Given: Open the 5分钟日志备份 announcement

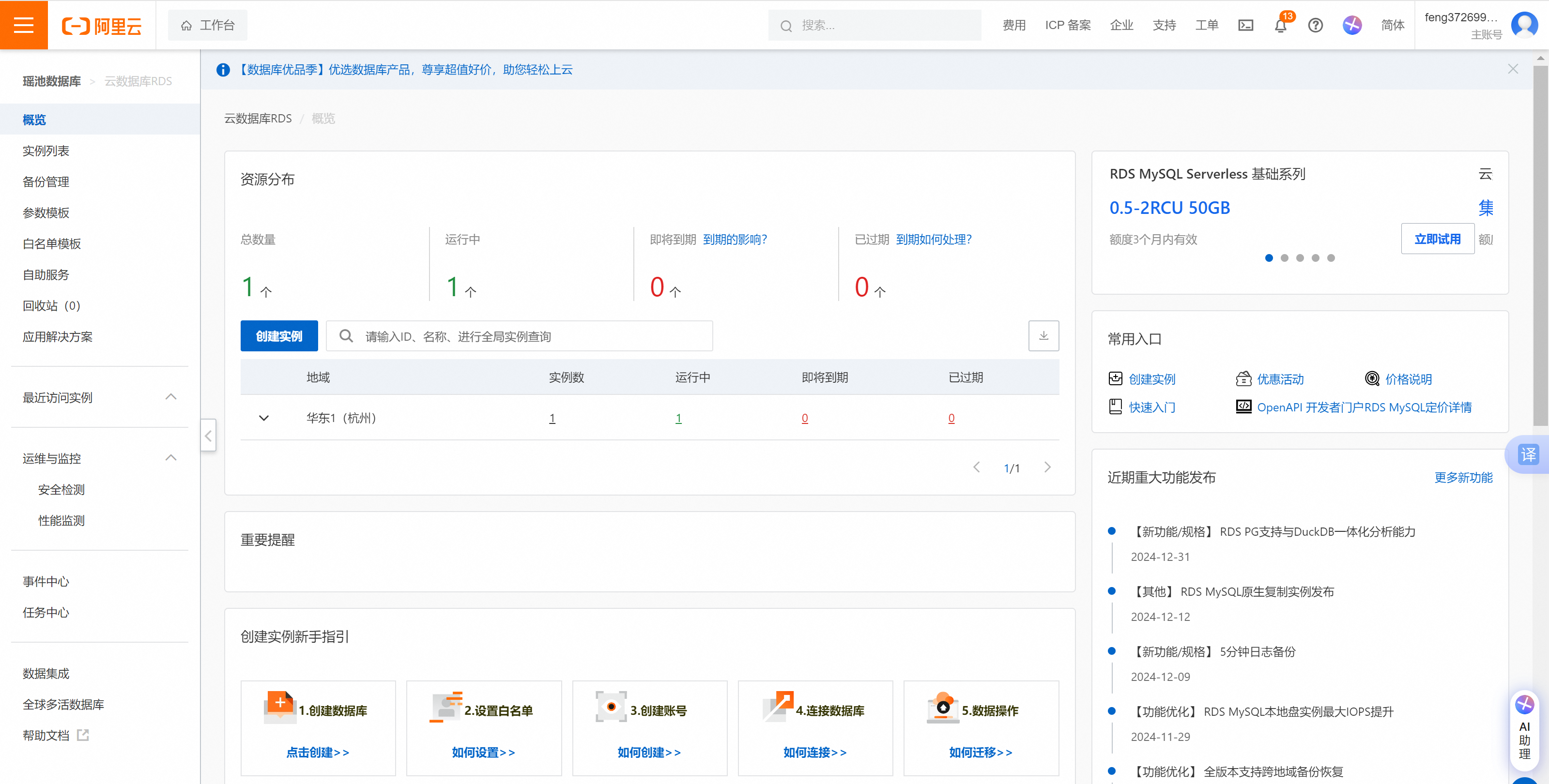Looking at the screenshot, I should [1213, 651].
